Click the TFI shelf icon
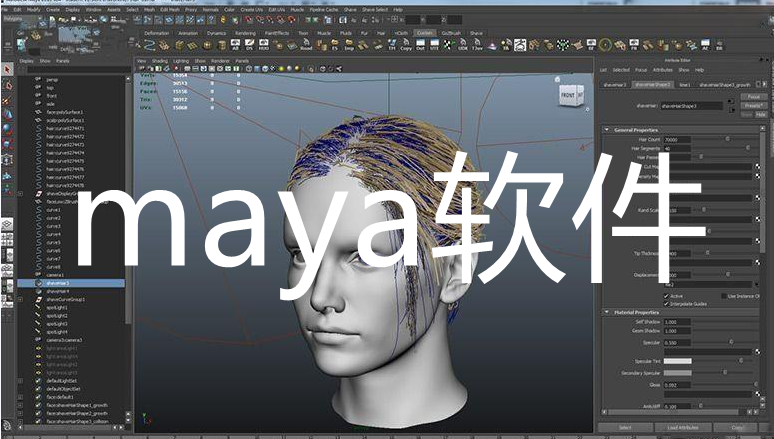 tap(392, 45)
